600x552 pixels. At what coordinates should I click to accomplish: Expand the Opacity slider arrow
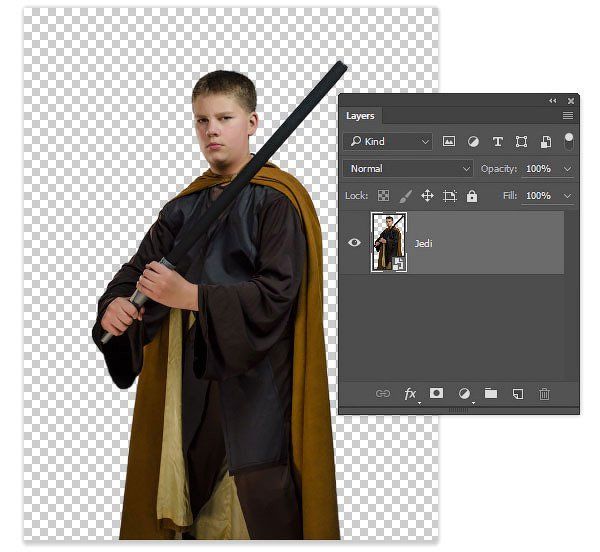pyautogui.click(x=567, y=169)
